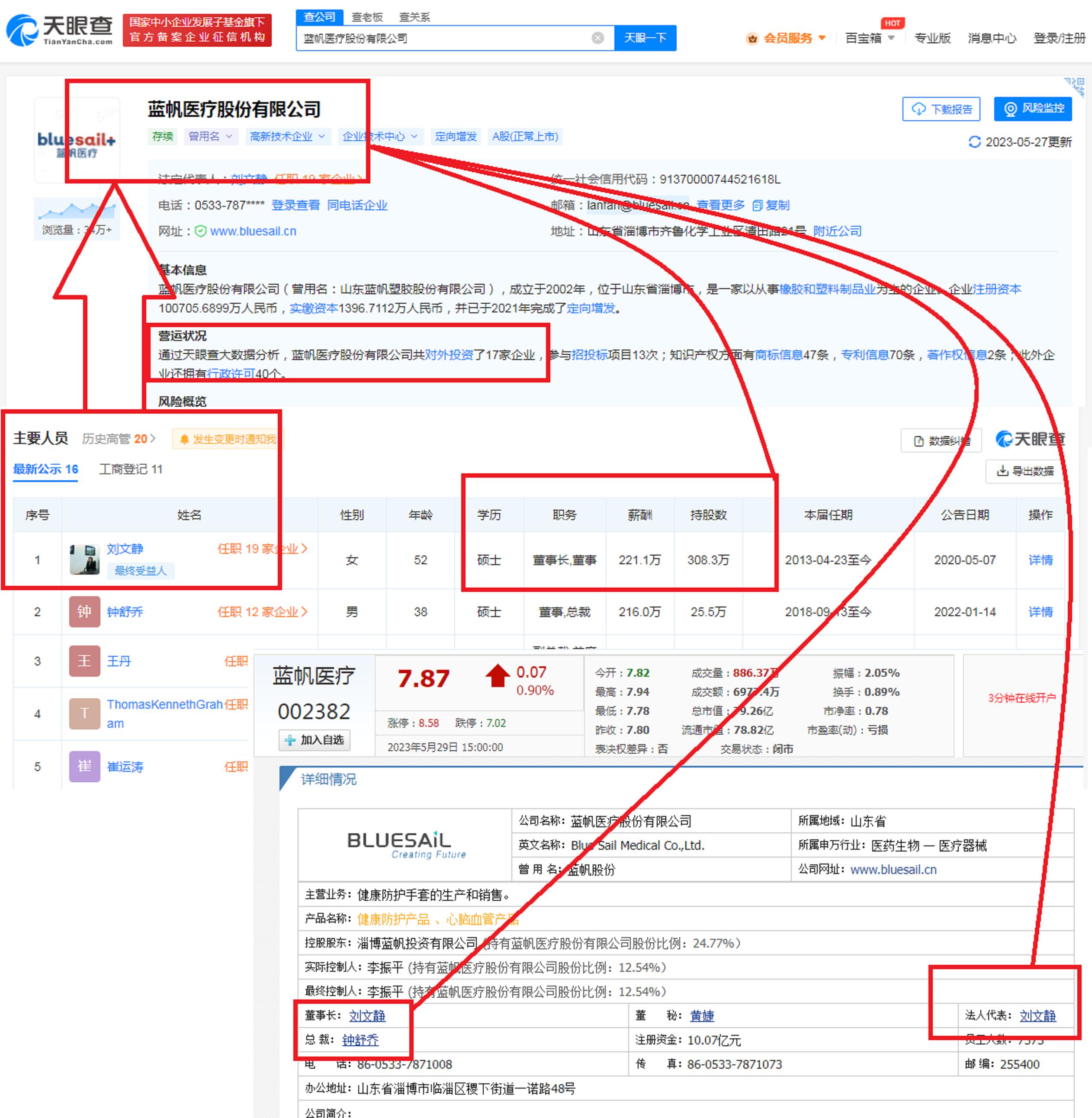Switch to the 工商登记 11 tab
The height and width of the screenshot is (1118, 1092).
(x=131, y=469)
